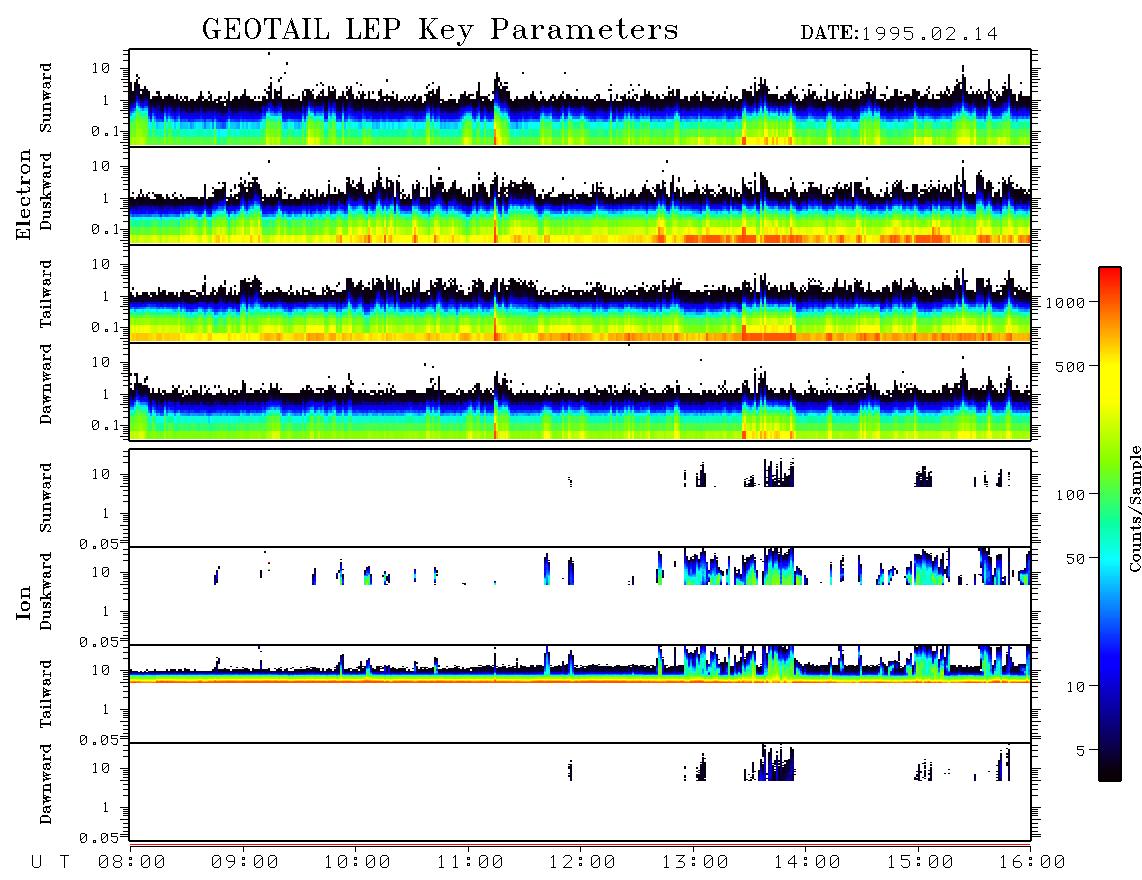This screenshot has height=880, width=1142.
Task: Click the 100 color bar tick label
Action: coord(1071,495)
